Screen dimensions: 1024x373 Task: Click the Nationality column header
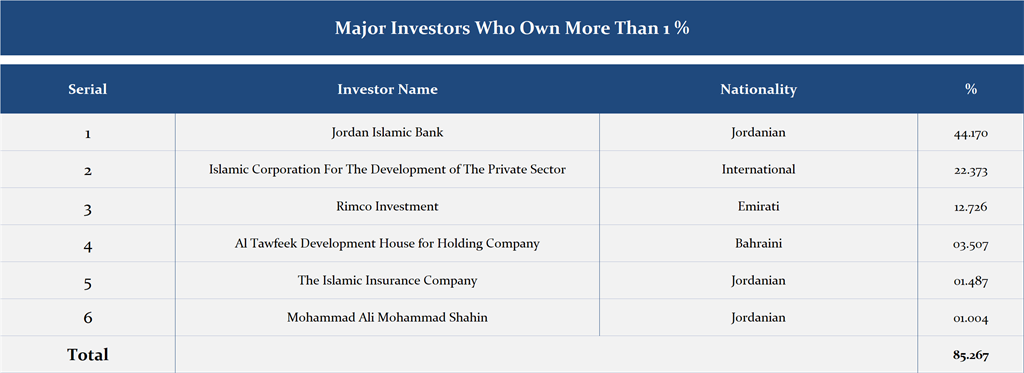click(758, 89)
